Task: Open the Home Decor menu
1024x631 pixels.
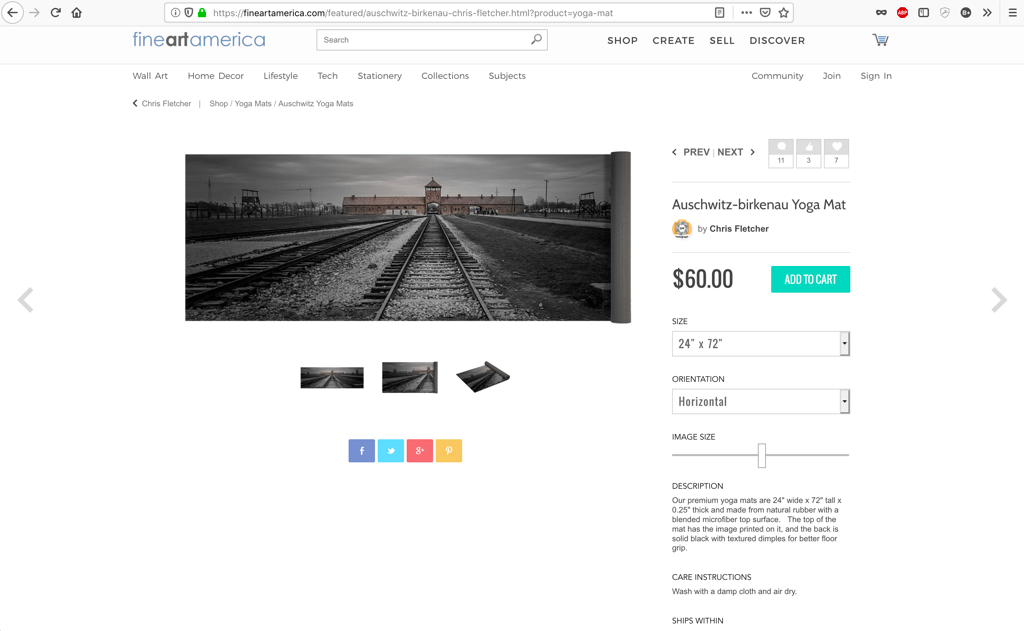Action: click(216, 76)
